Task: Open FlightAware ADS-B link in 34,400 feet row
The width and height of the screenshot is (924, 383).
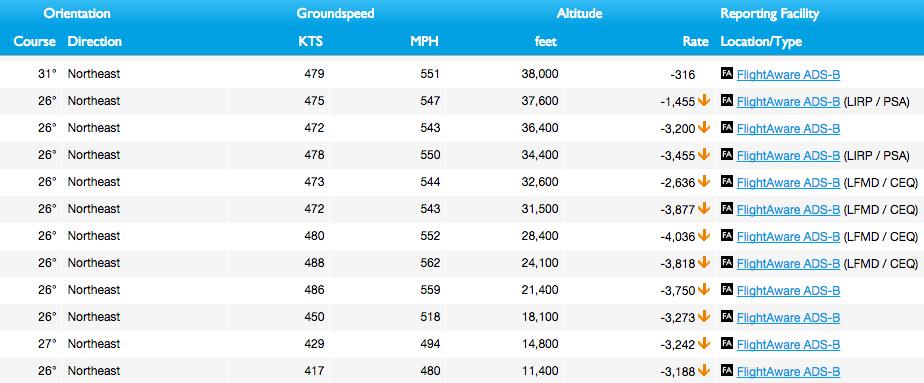Action: (x=788, y=156)
